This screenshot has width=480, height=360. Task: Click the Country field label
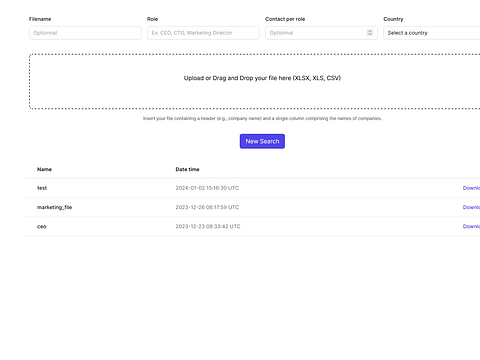[393, 19]
